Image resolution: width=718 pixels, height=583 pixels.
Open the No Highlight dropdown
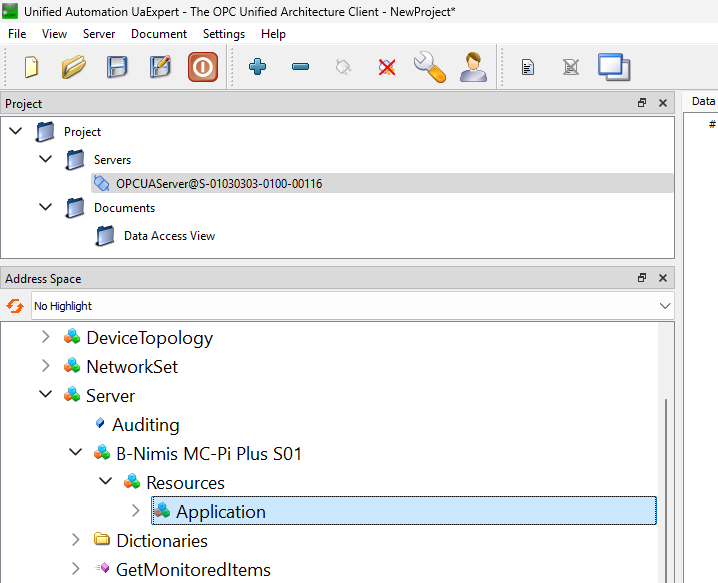tap(665, 305)
